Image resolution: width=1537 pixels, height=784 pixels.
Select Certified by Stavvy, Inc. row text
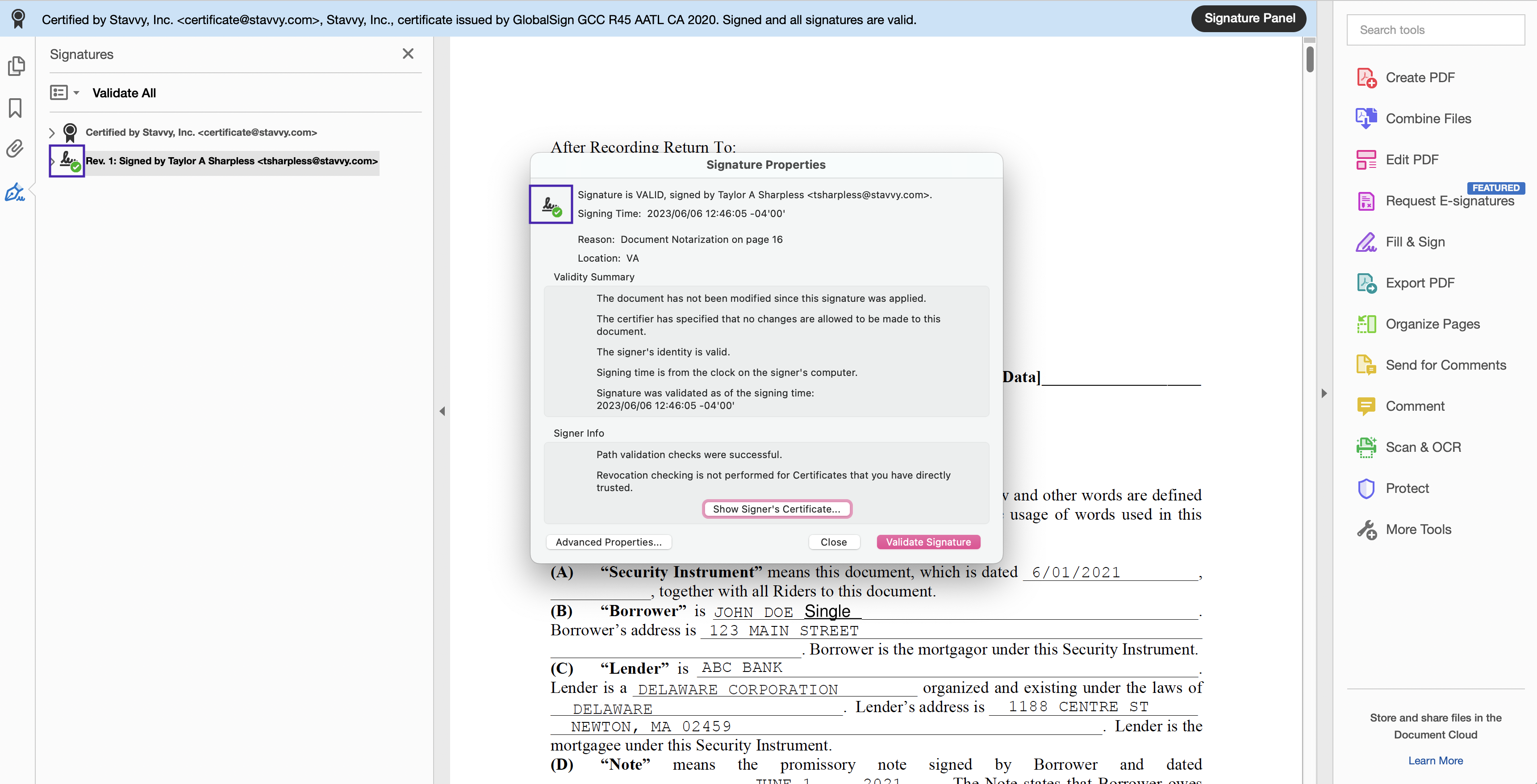point(201,133)
